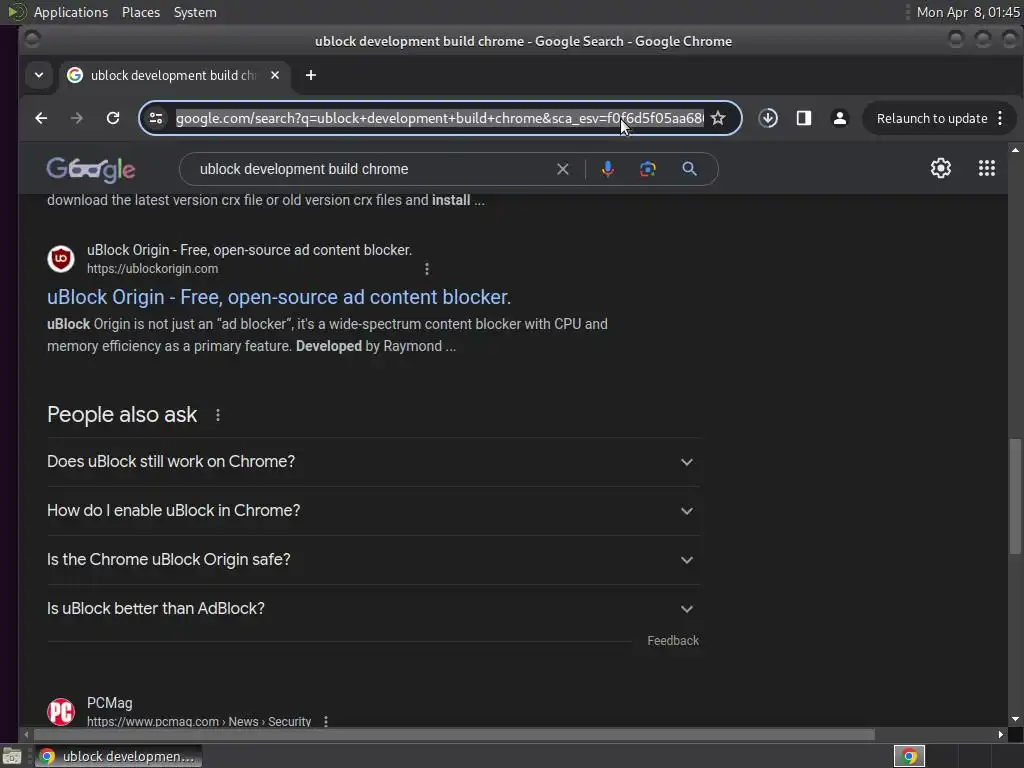Screen dimensions: 1024x768
Task: Close the ublock development build tab
Action: [x=275, y=75]
